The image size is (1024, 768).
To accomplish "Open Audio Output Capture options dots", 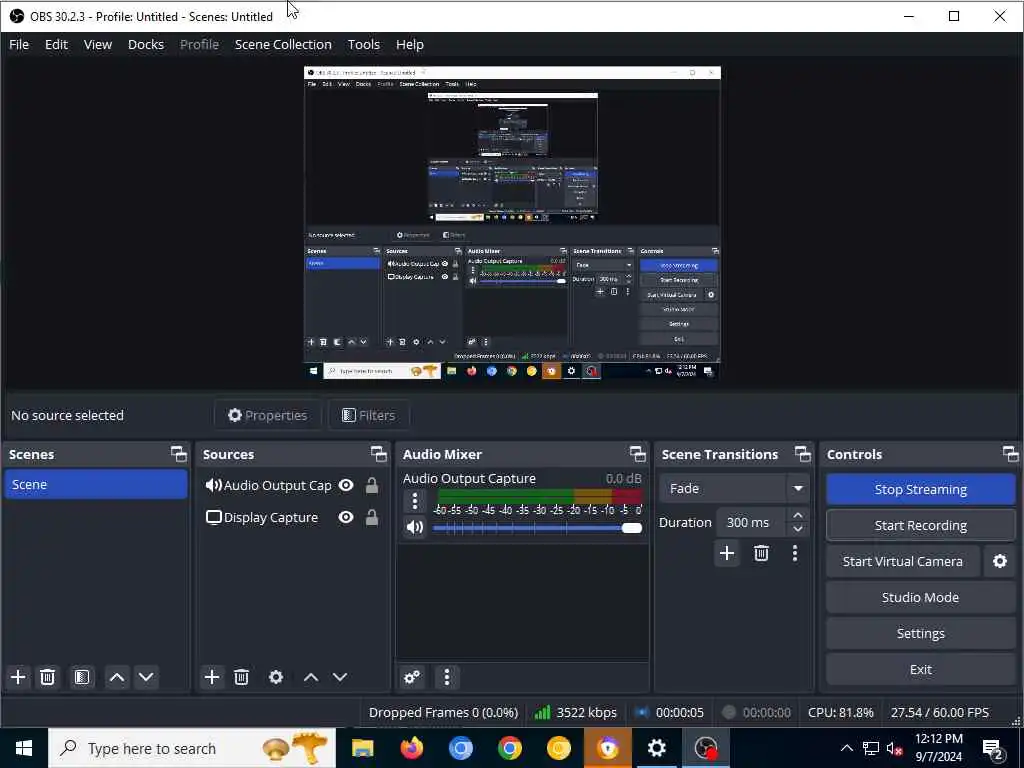I will click(x=415, y=502).
